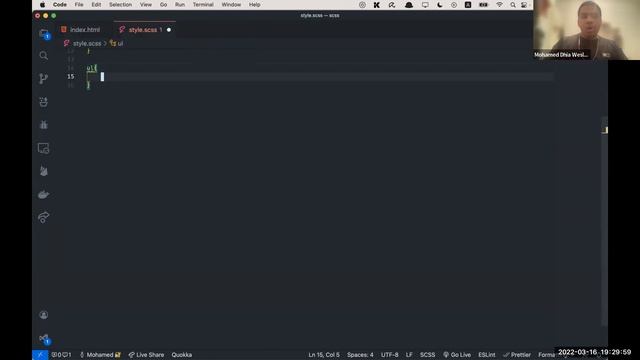This screenshot has height=360, width=640.
Task: Open the Selection menu
Action: [x=120, y=5]
